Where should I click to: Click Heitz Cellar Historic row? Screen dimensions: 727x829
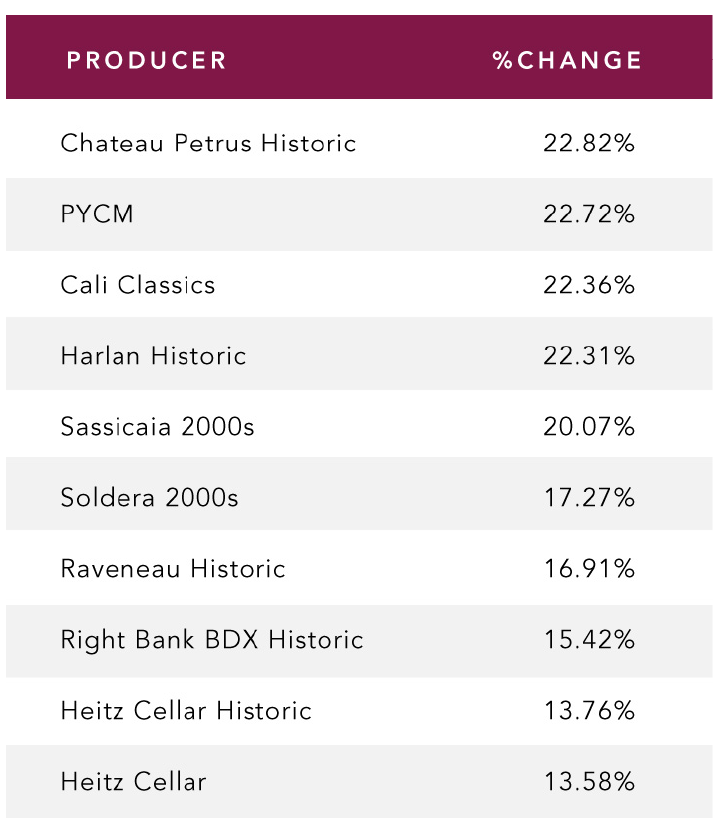point(359,711)
